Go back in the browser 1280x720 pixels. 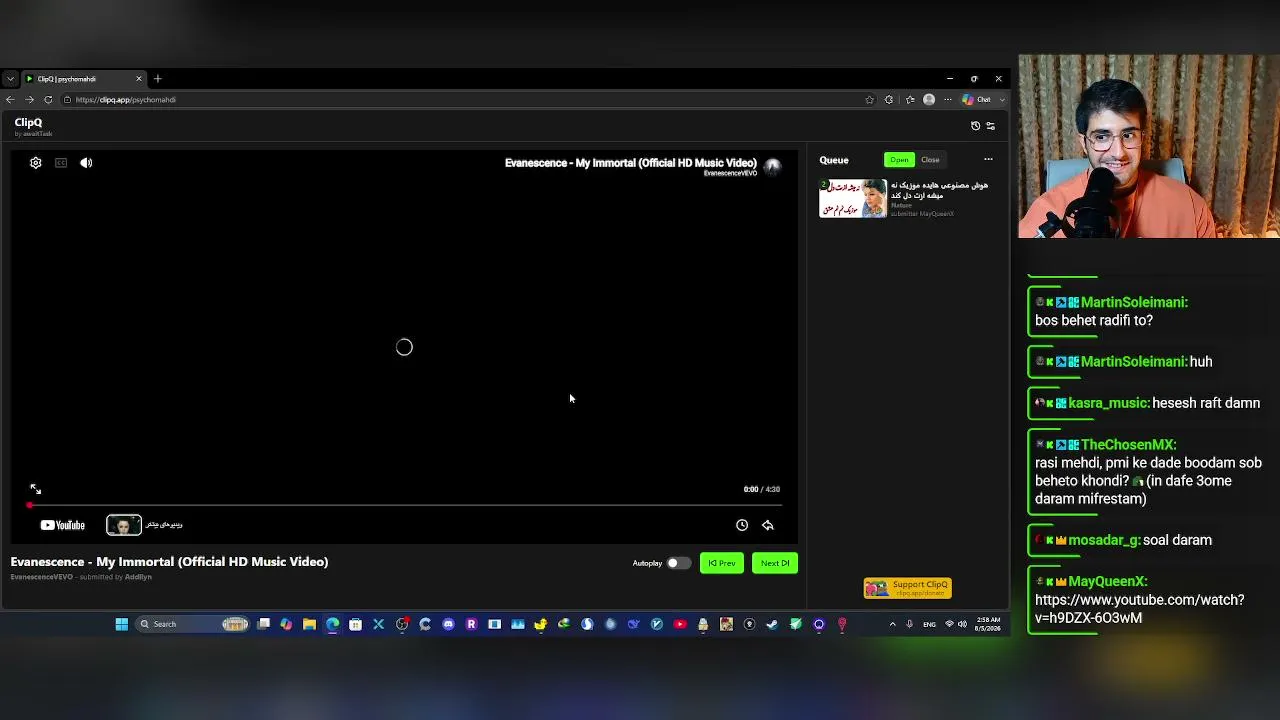point(10,100)
